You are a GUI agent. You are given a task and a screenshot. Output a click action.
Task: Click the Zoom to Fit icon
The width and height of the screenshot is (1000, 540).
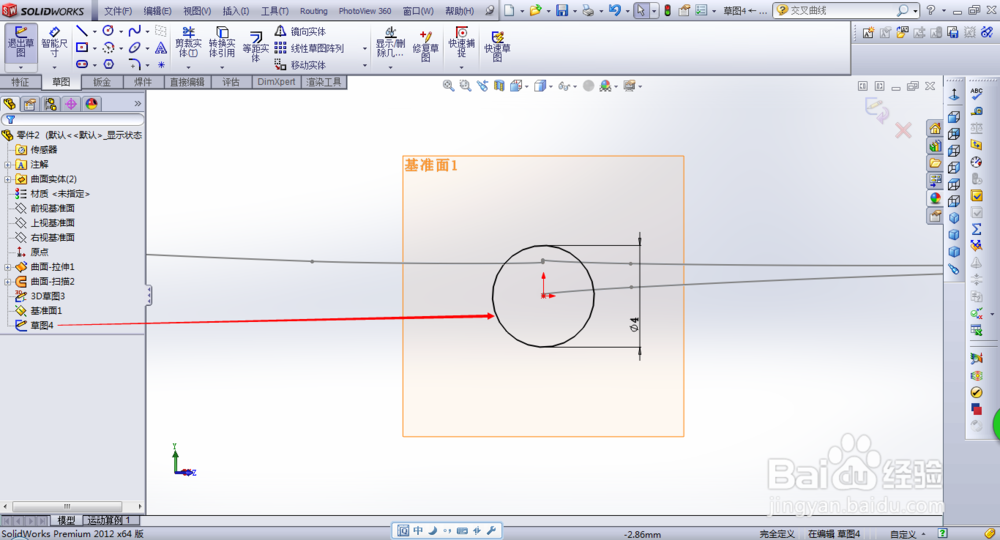point(448,85)
